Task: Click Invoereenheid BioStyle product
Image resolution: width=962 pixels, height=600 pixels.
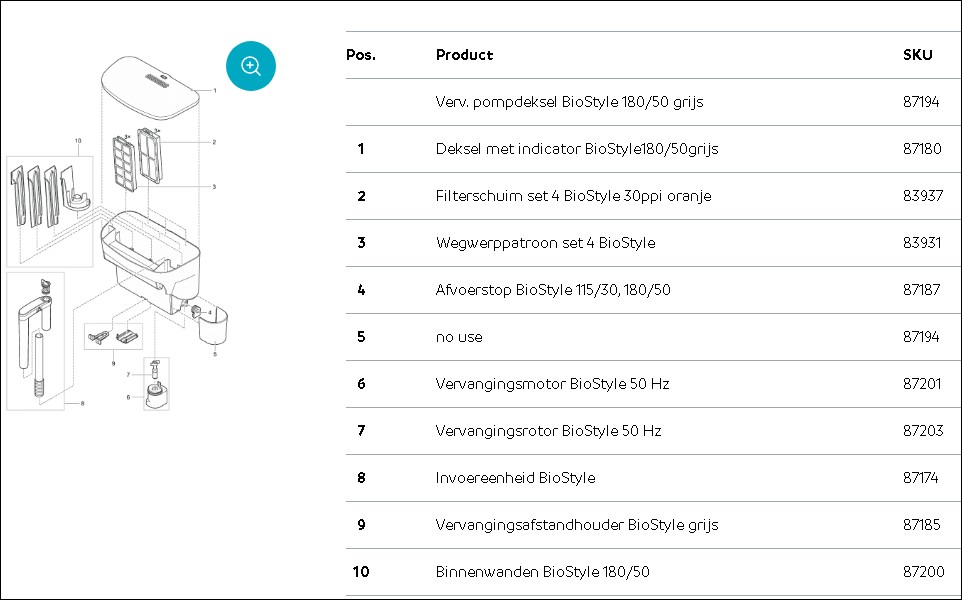Action: (515, 478)
